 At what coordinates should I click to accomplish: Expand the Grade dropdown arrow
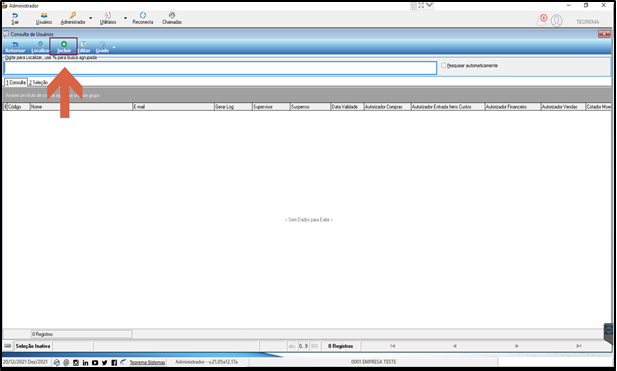114,48
